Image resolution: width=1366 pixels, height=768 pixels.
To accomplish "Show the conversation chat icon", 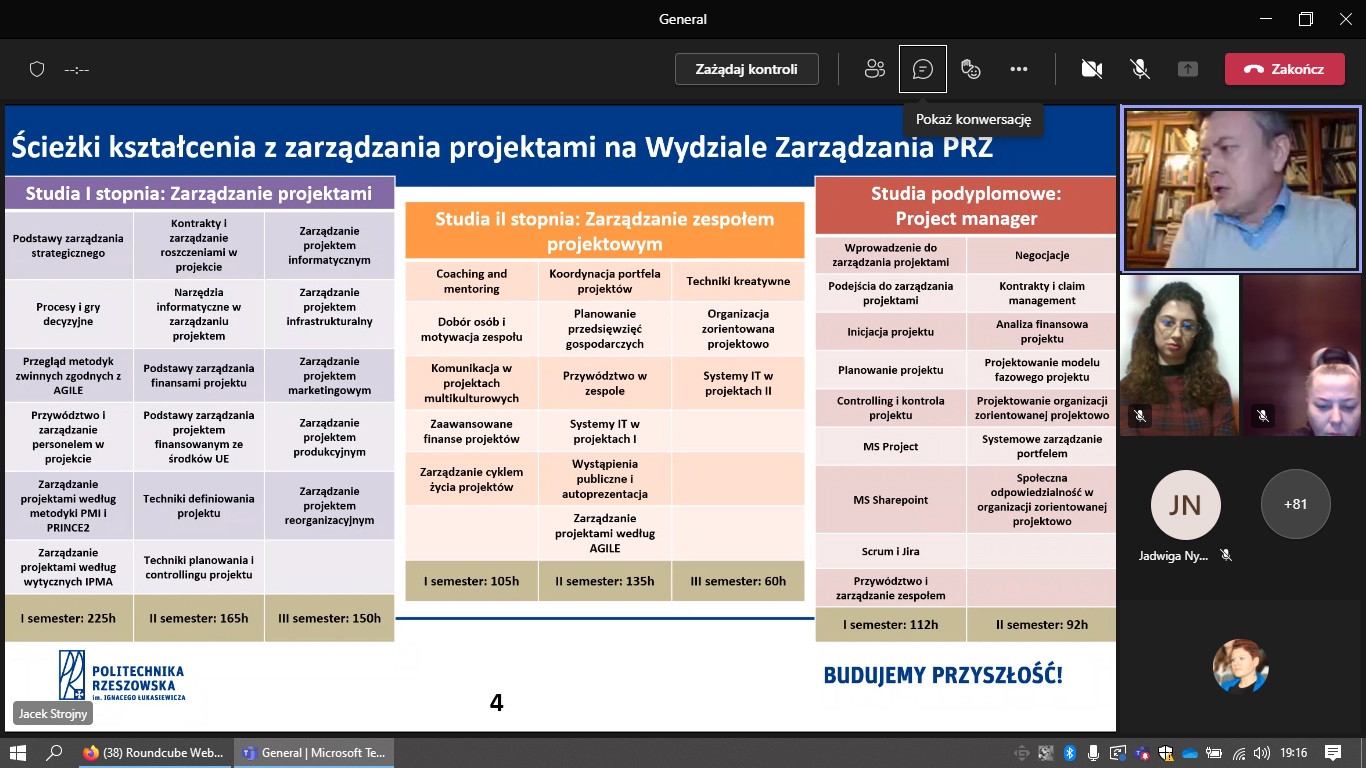I will pyautogui.click(x=922, y=69).
